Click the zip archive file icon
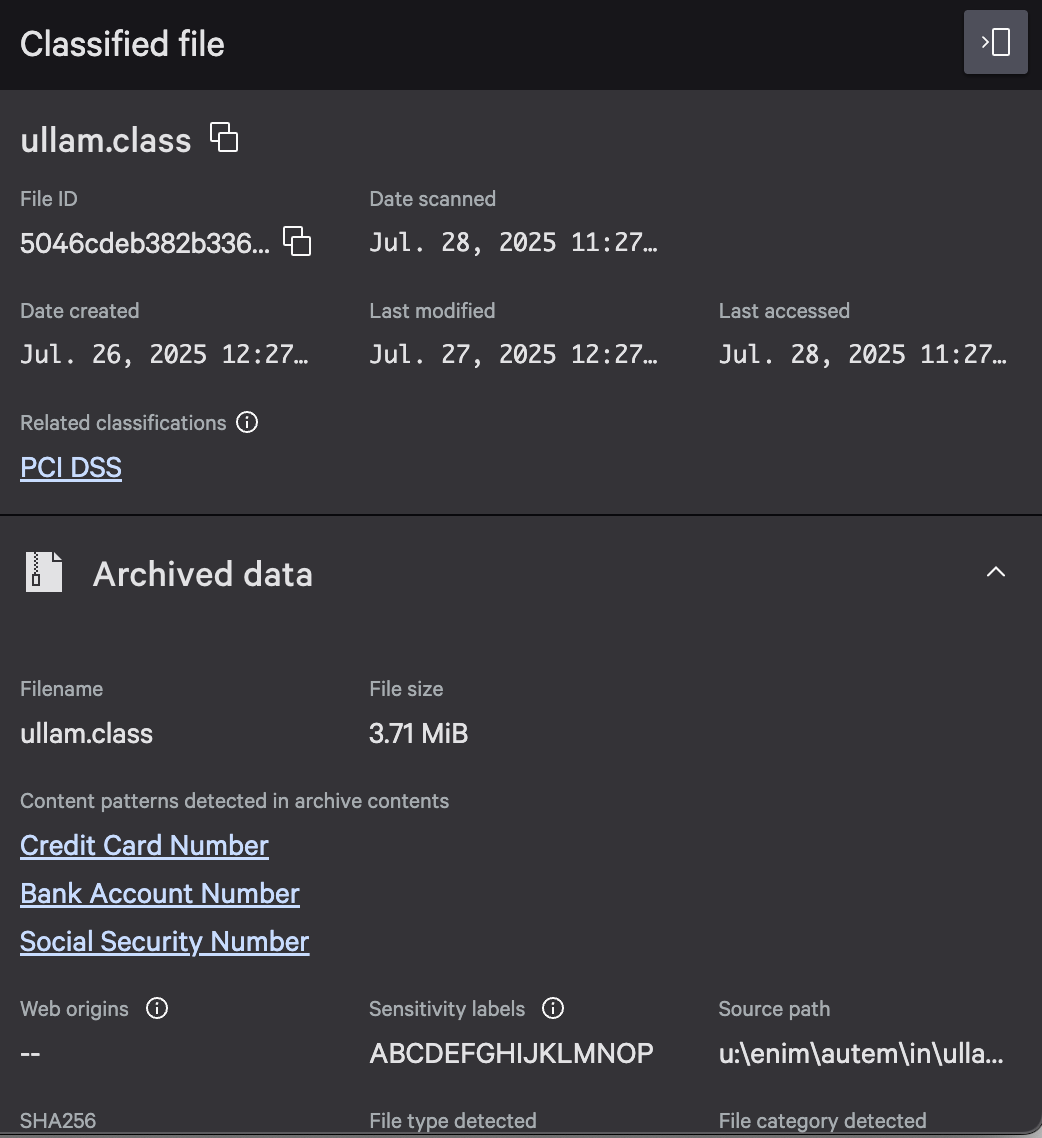Image resolution: width=1042 pixels, height=1138 pixels. point(44,573)
